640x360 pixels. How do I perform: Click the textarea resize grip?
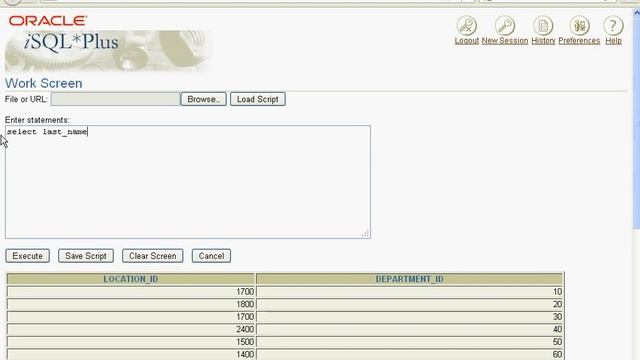[365, 233]
